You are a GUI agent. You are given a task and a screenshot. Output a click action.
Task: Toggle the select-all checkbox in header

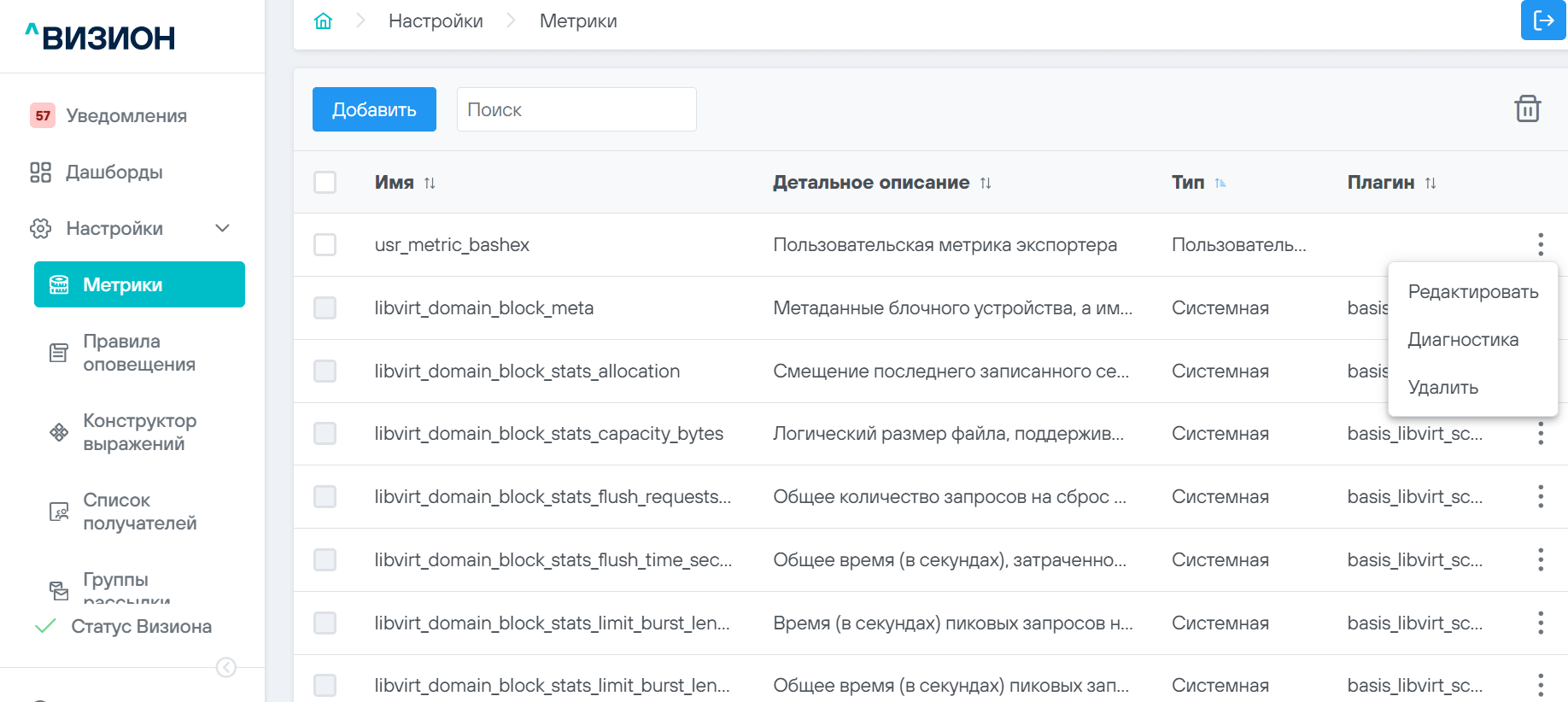coord(325,183)
